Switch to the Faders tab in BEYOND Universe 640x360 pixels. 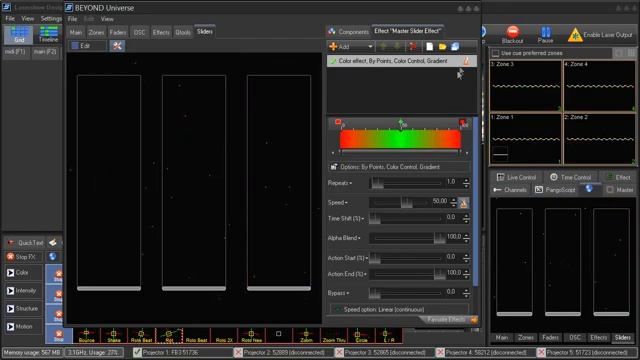pos(118,33)
